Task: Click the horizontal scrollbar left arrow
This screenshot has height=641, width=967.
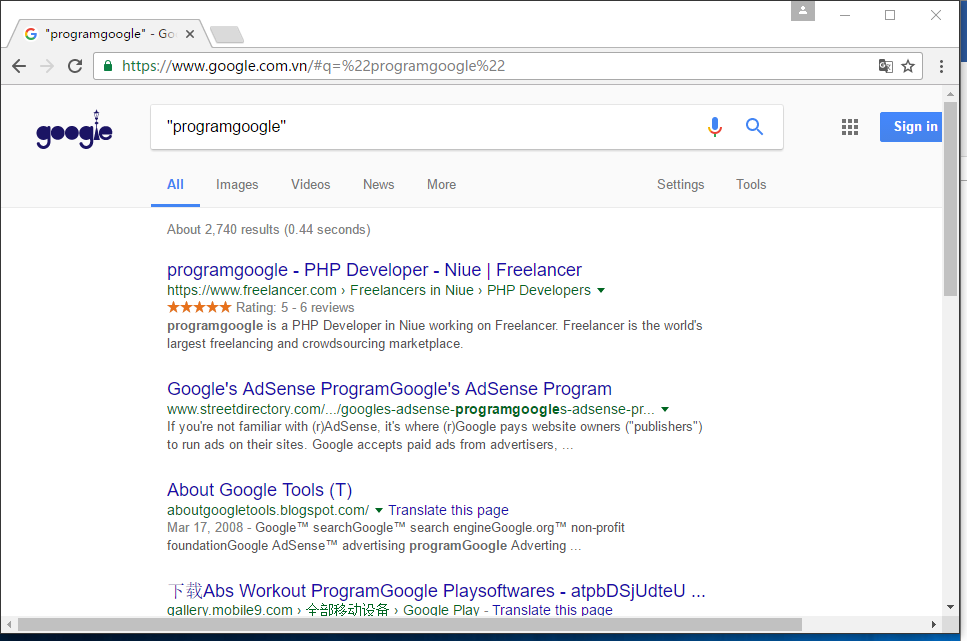Action: pos(9,624)
